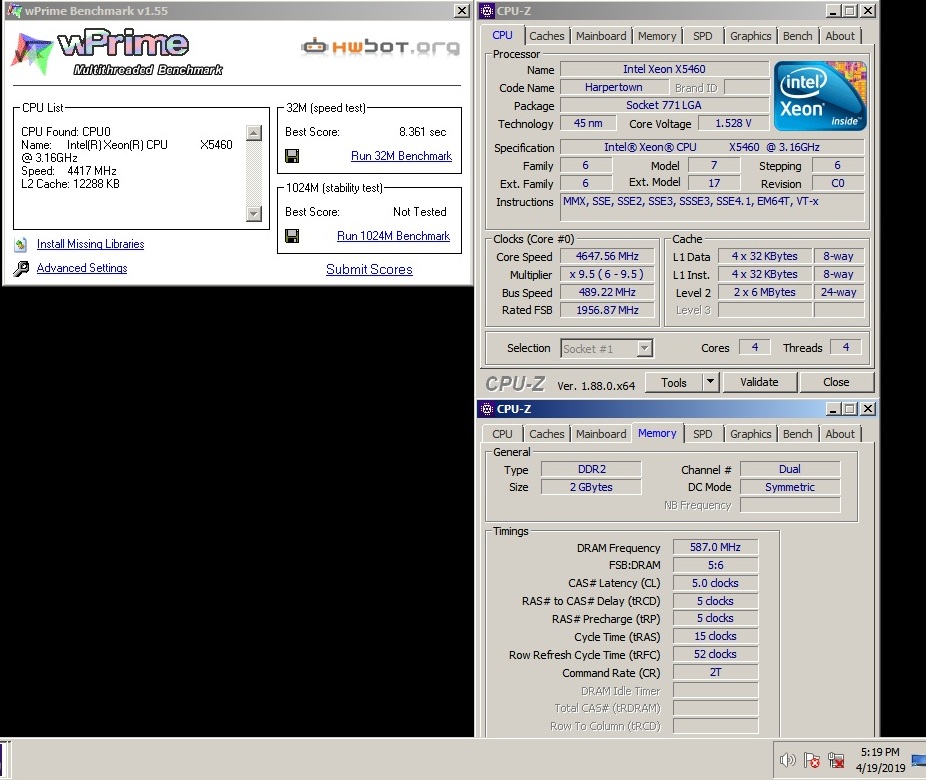Click Core Voltage value 1.528 V

(x=733, y=123)
